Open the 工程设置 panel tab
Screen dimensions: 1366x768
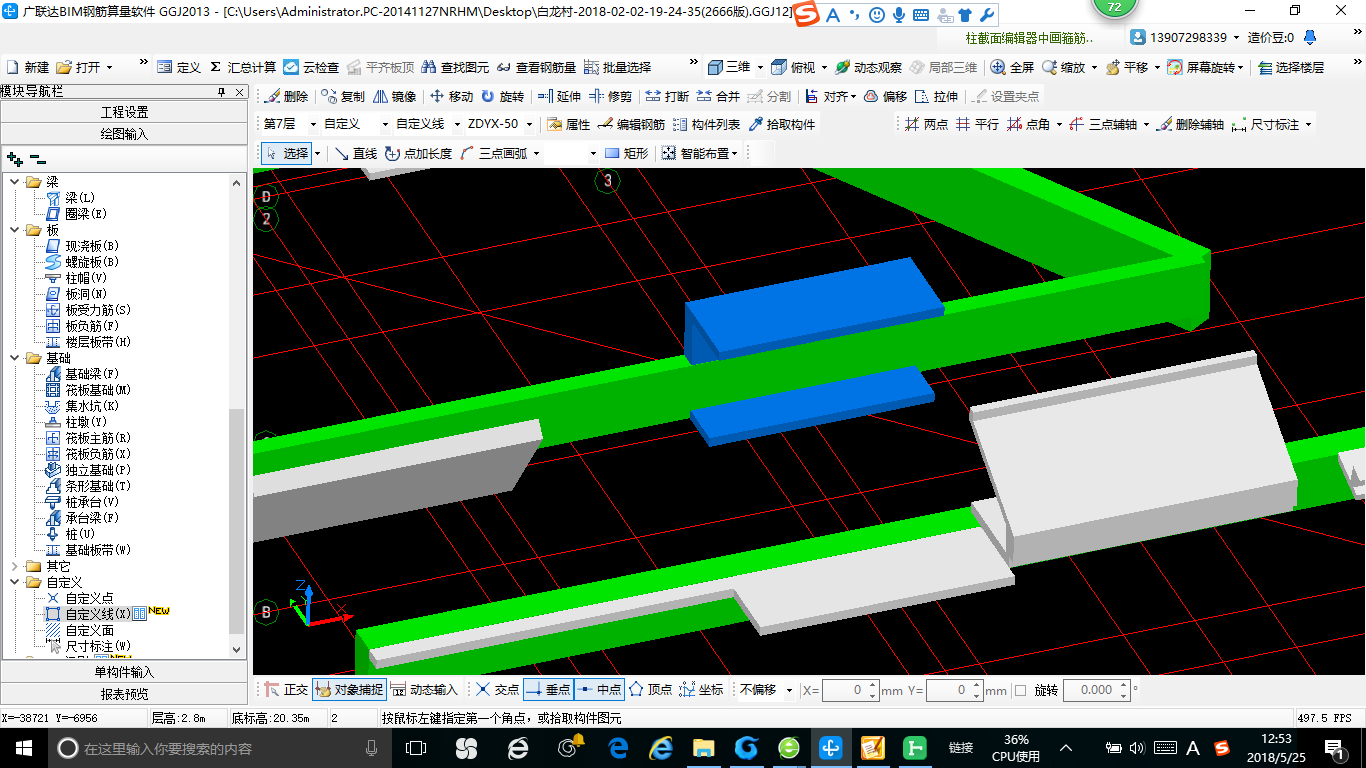click(124, 112)
